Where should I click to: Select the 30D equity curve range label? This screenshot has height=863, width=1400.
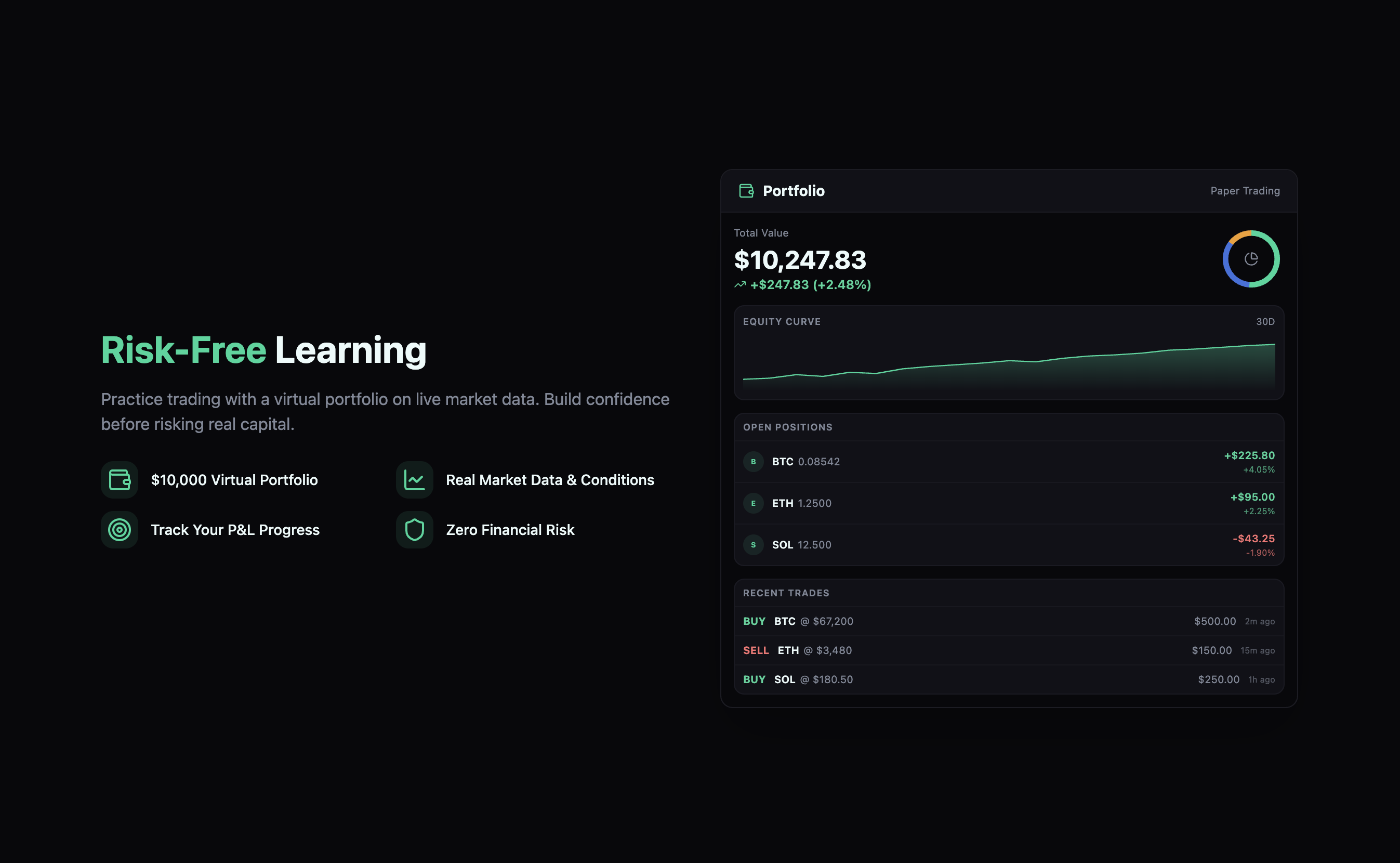pyautogui.click(x=1265, y=322)
